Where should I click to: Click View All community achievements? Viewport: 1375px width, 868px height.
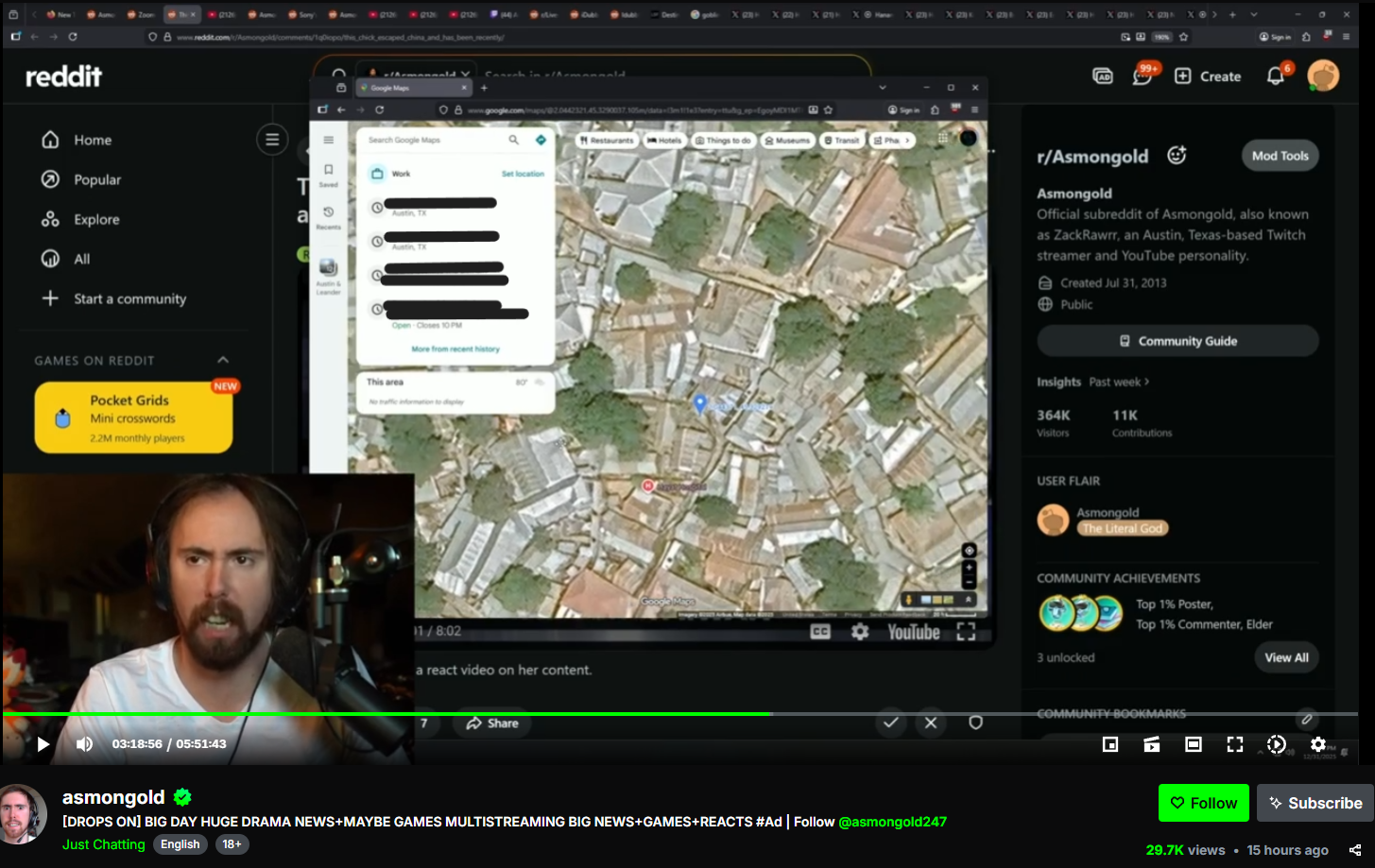pos(1286,657)
